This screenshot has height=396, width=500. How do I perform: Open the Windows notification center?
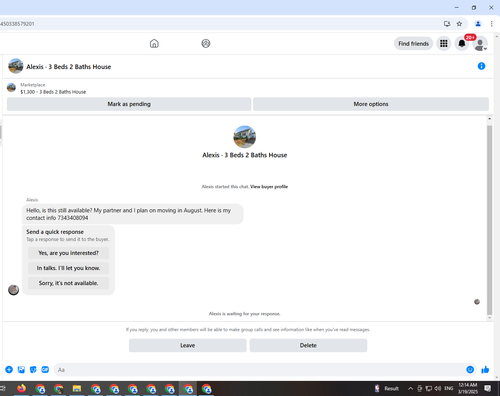(x=487, y=388)
